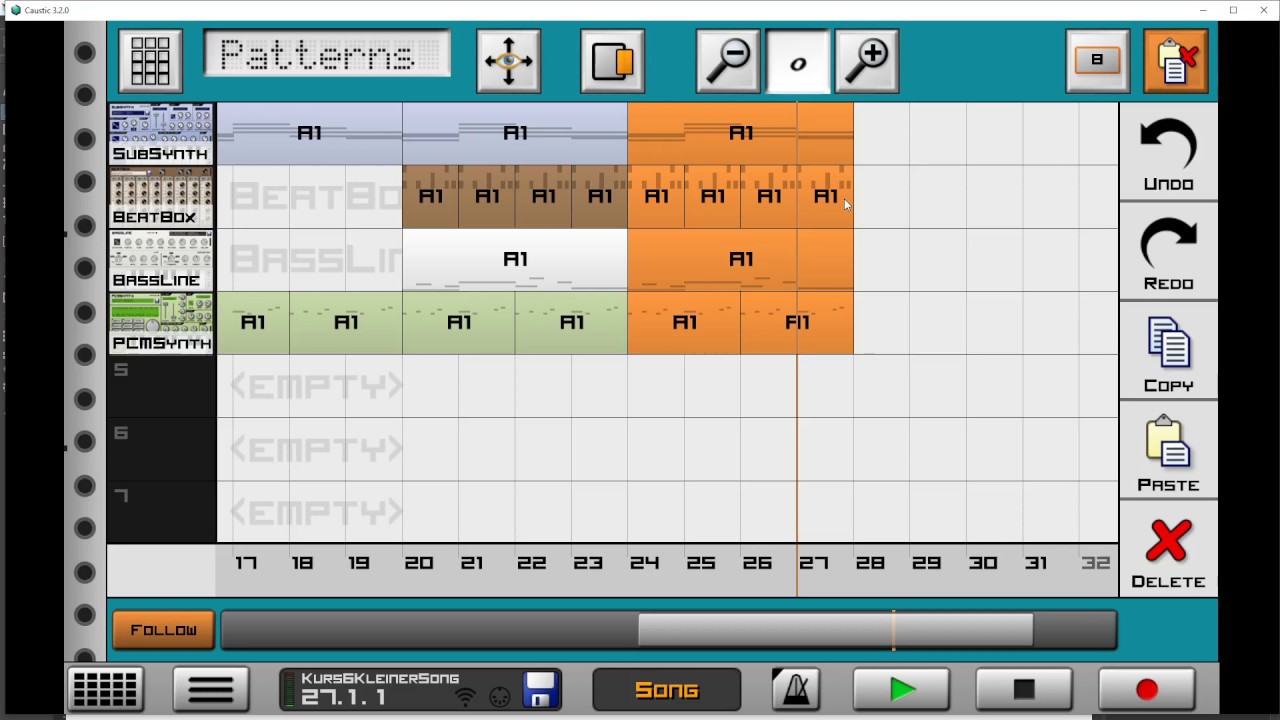1280x720 pixels.
Task: Maximize the Caustic window
Action: click(x=1233, y=10)
